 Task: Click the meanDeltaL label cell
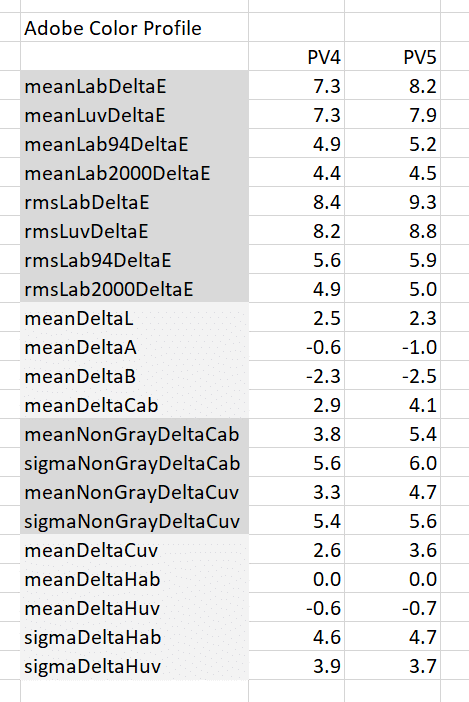click(134, 317)
